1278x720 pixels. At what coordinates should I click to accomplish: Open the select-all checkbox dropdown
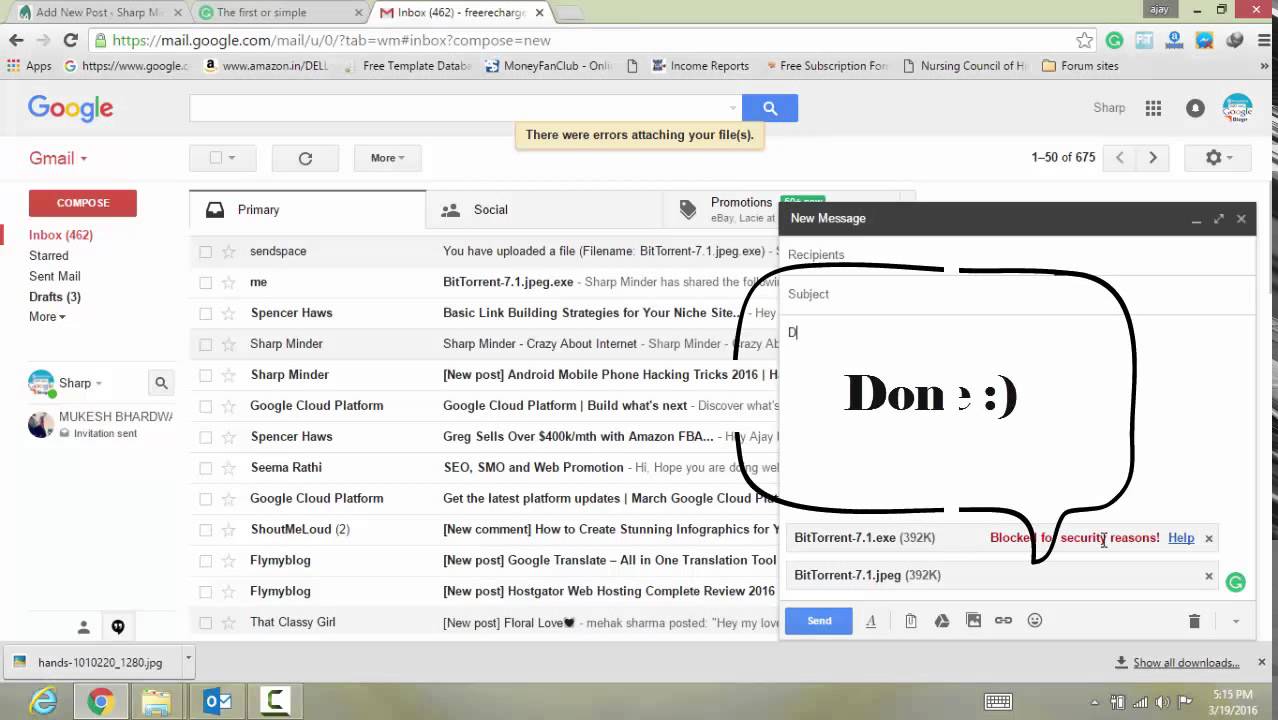click(x=232, y=158)
